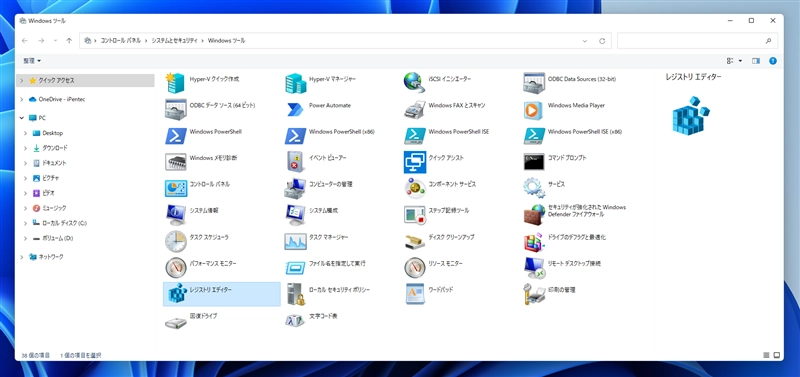The width and height of the screenshot is (800, 377).
Task: Click the コマンド プロンプト icon
Action: pyautogui.click(x=534, y=162)
